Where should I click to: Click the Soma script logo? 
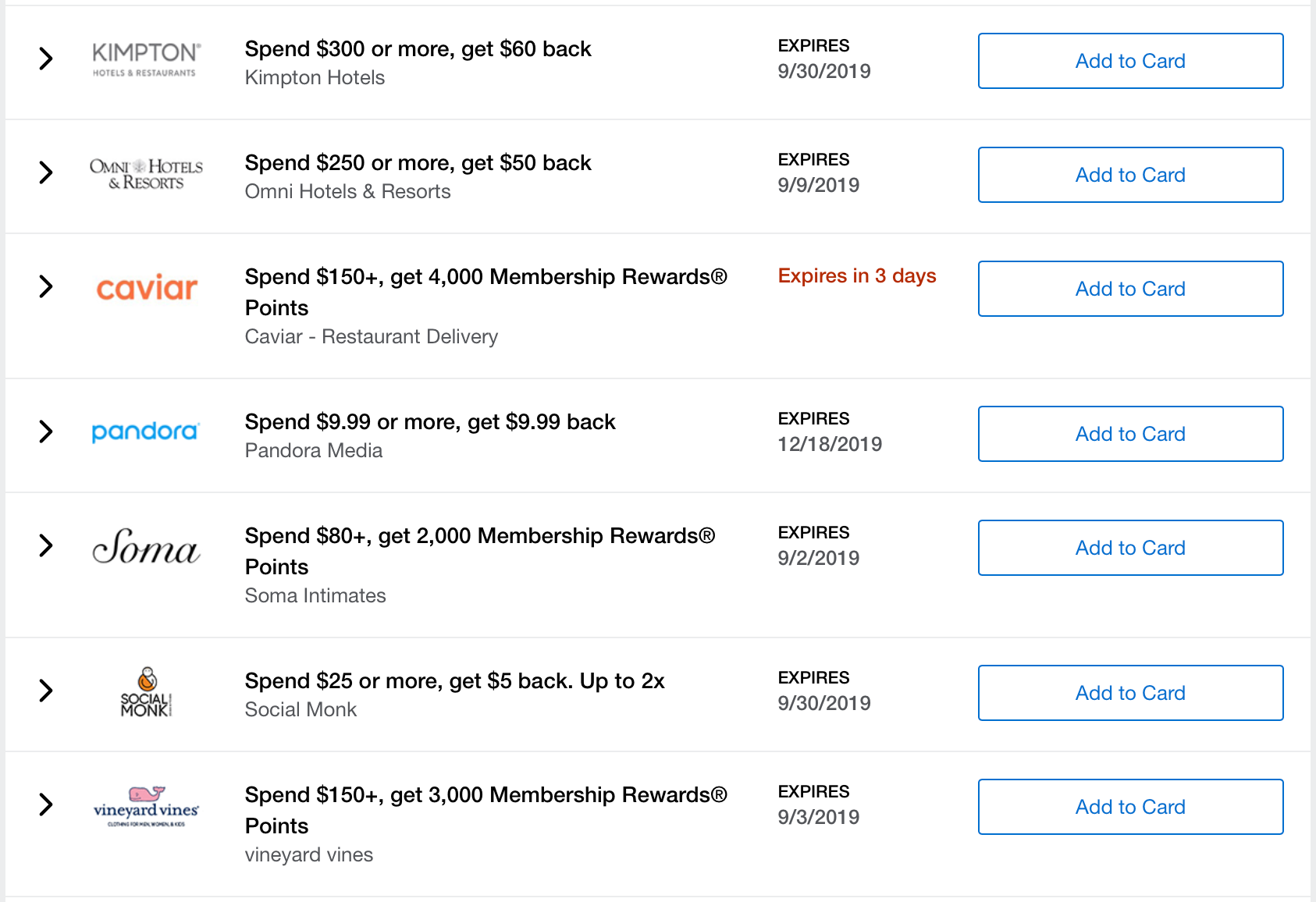point(146,545)
